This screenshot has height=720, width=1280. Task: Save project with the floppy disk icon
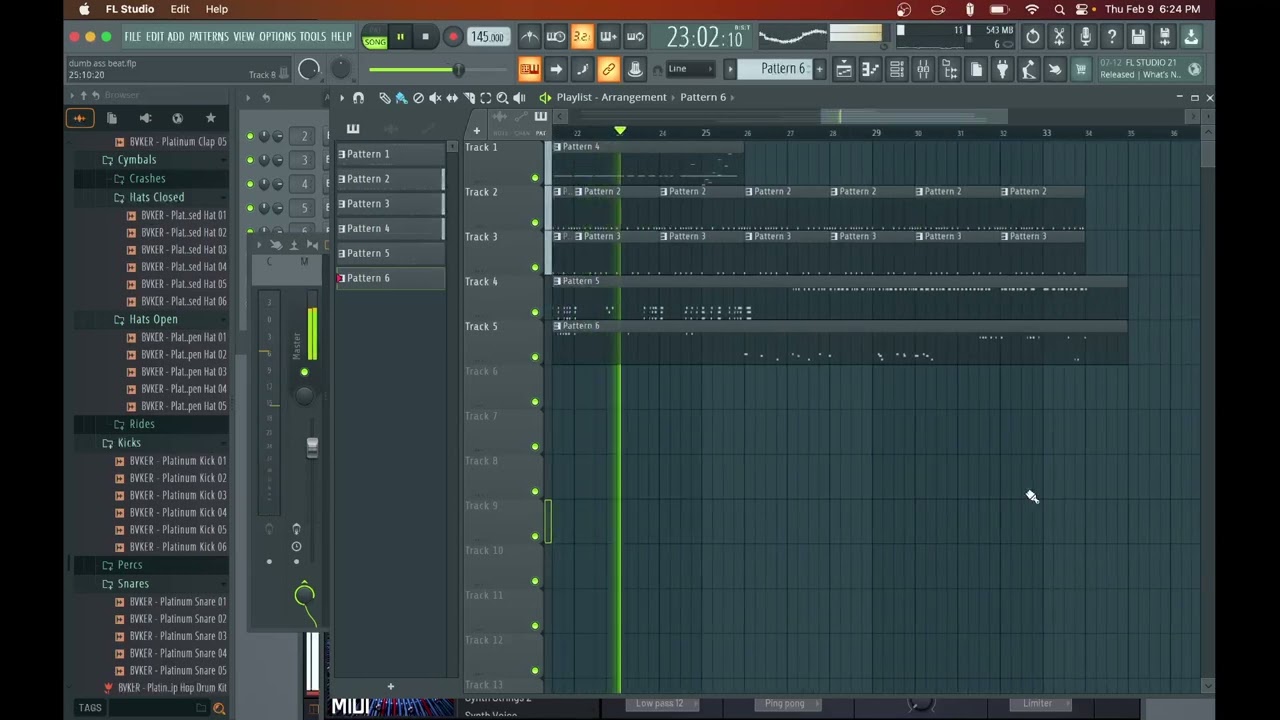1138,37
